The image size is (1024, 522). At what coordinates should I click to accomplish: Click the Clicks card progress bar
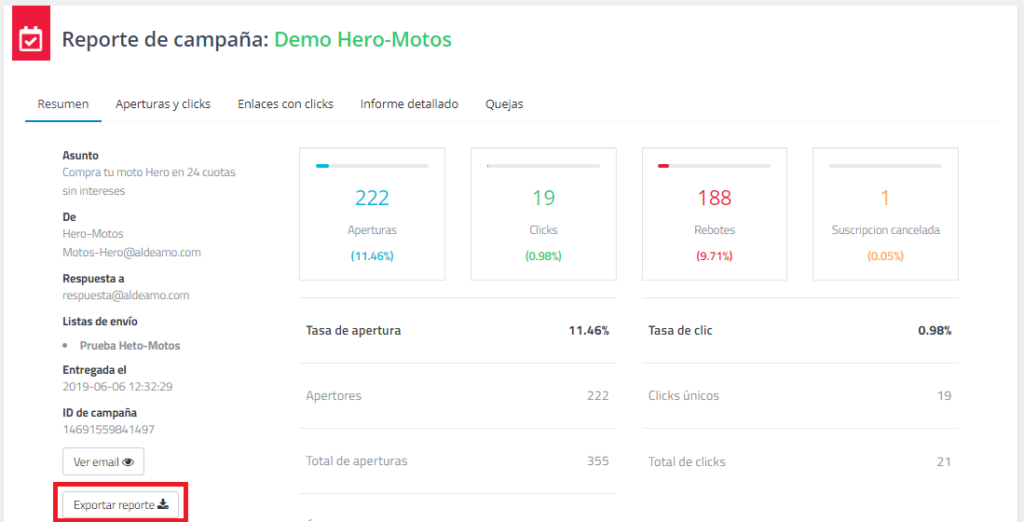(x=543, y=165)
